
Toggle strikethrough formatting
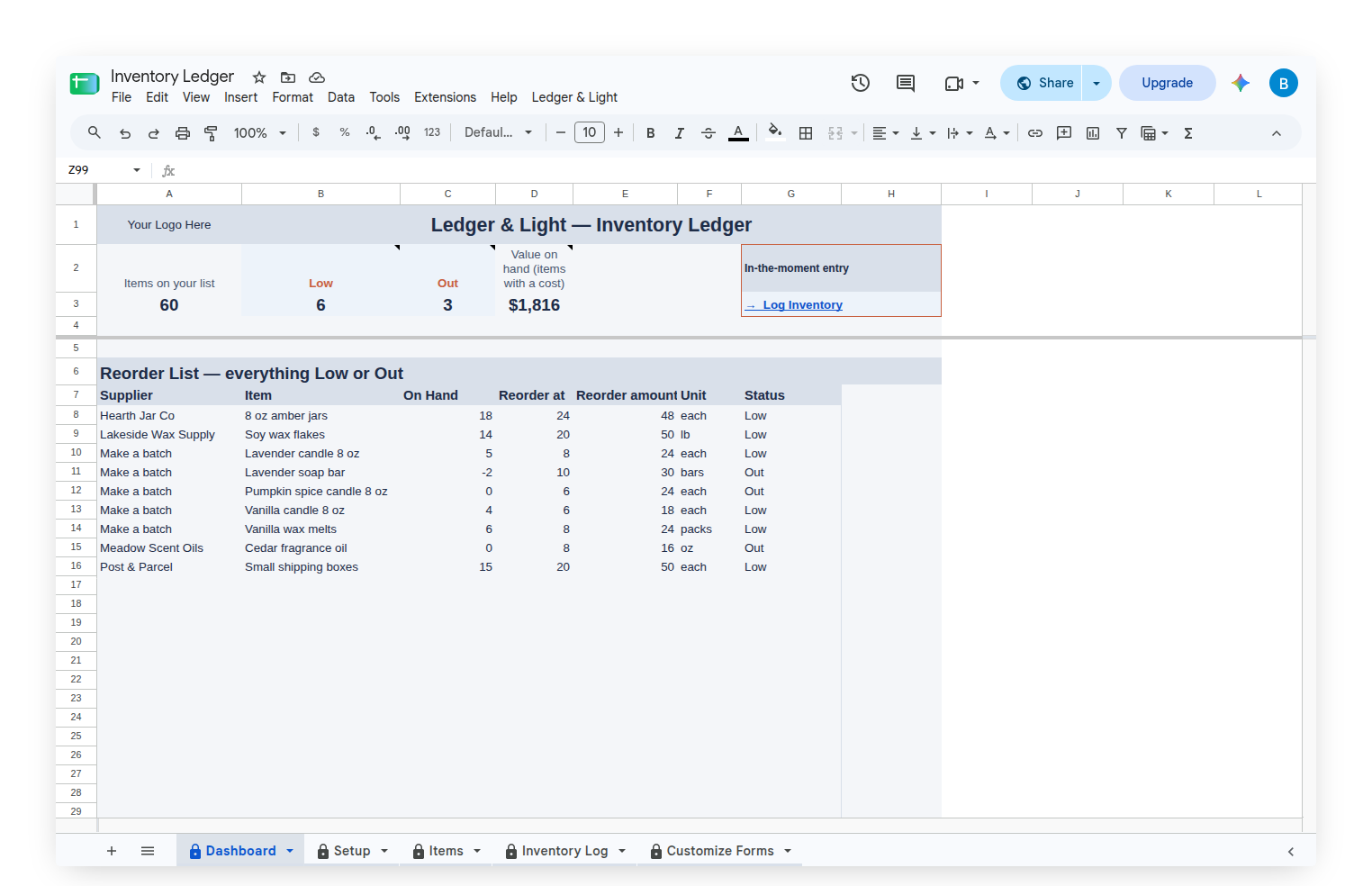point(709,133)
